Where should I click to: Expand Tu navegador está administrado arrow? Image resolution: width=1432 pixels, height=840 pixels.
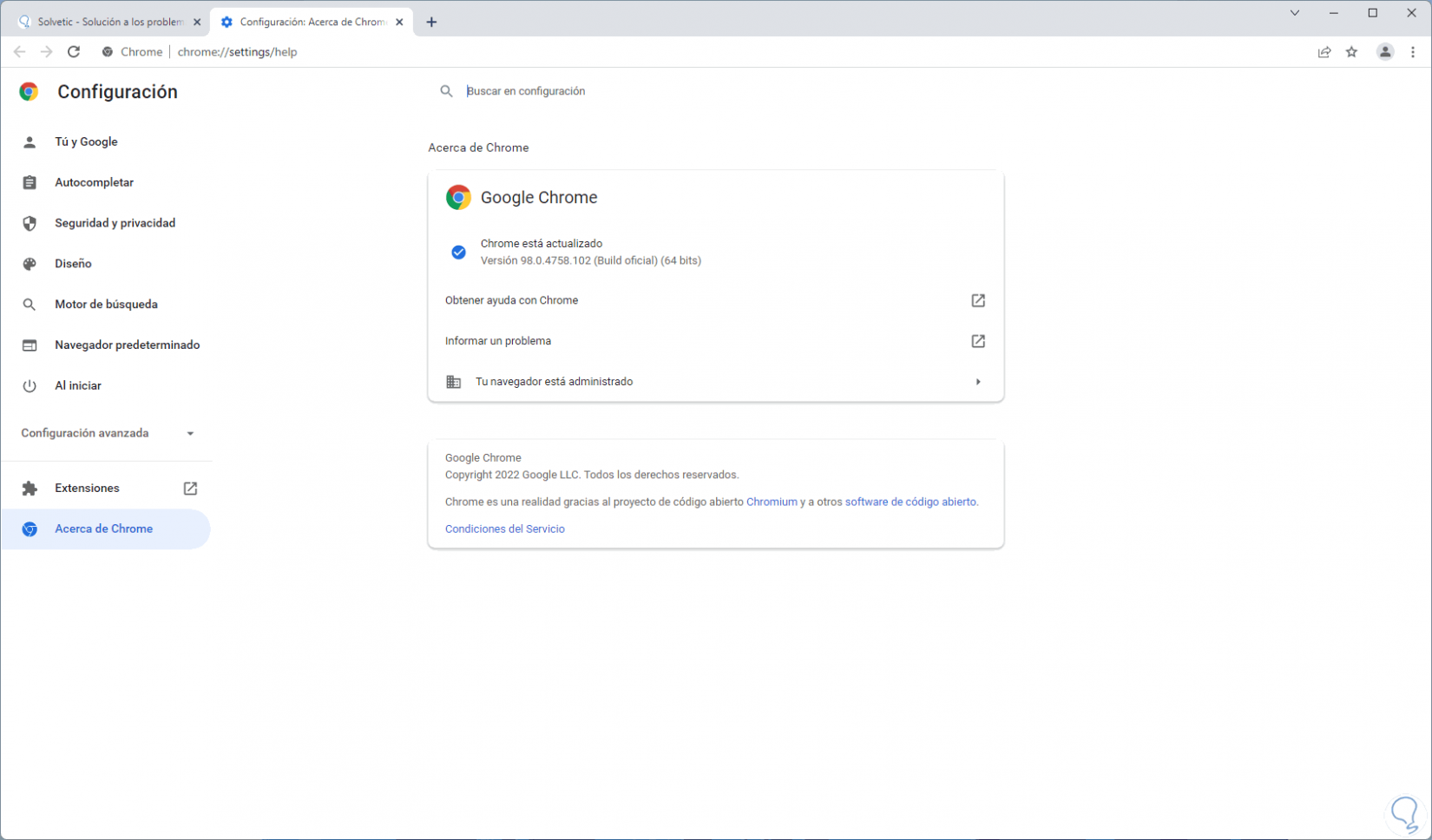[978, 382]
